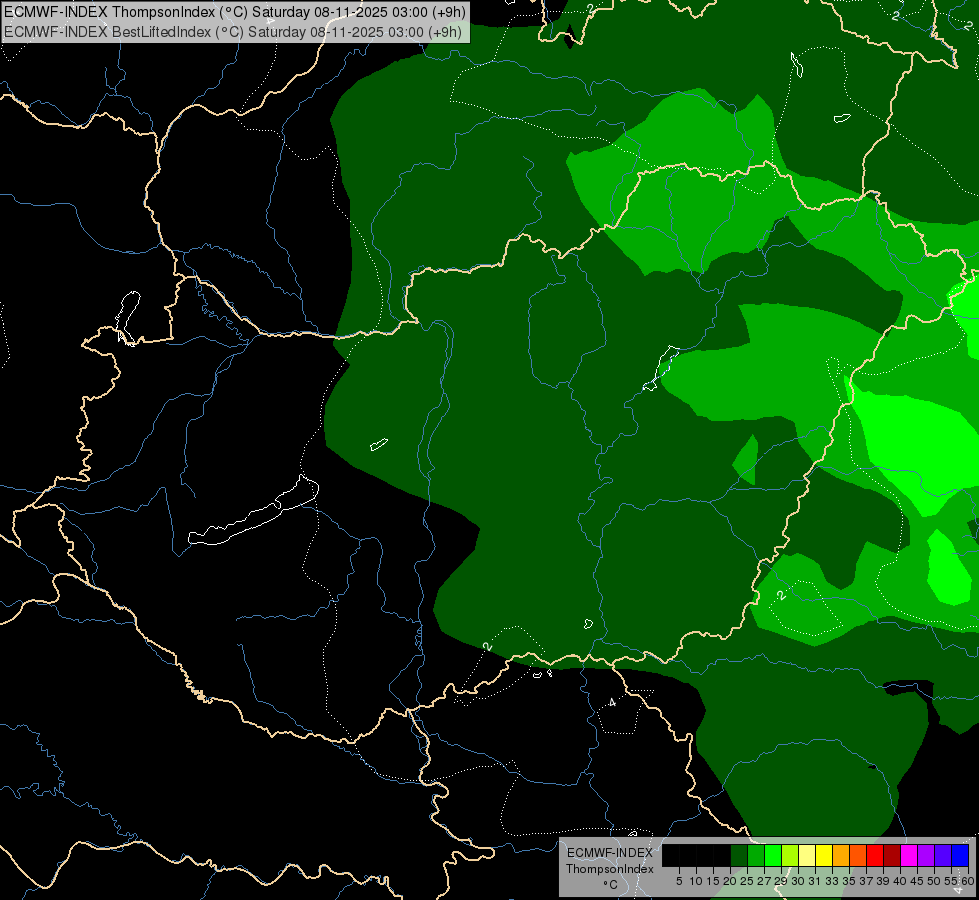
Task: Click legend scale value 55
Action: tap(950, 881)
